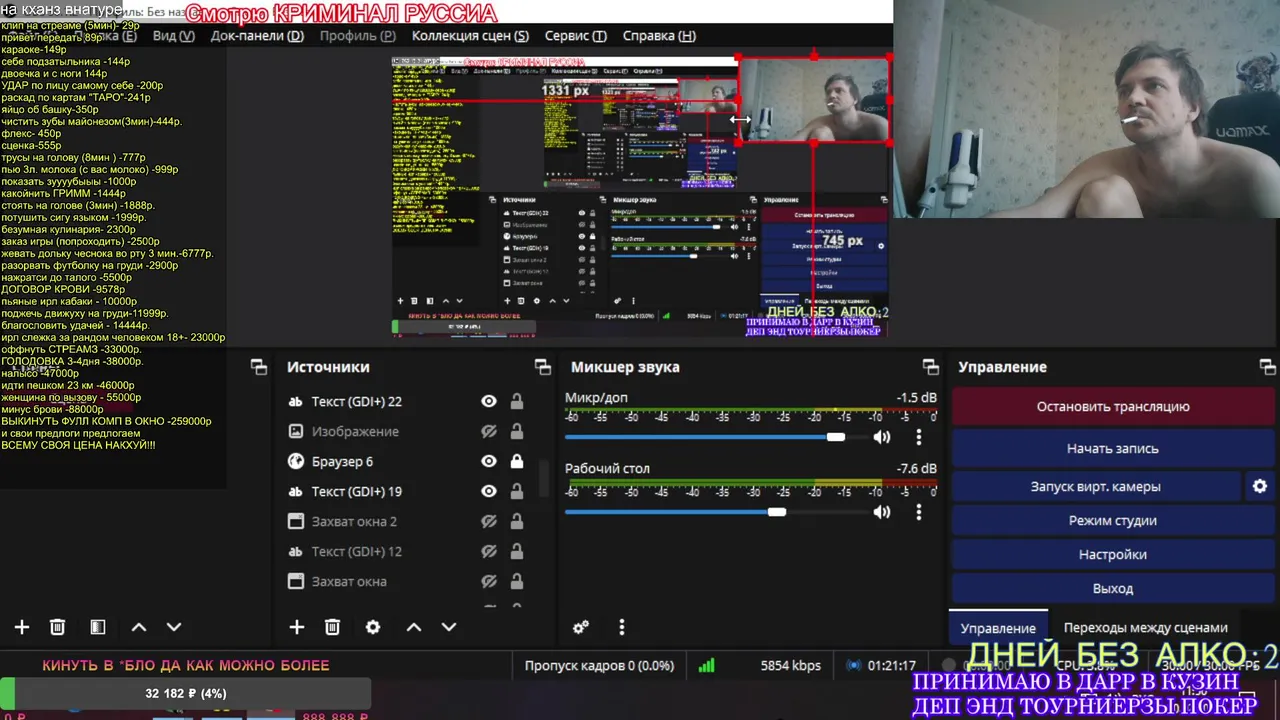
Task: Mute Микр/доп speaker icon
Action: pyautogui.click(x=882, y=437)
